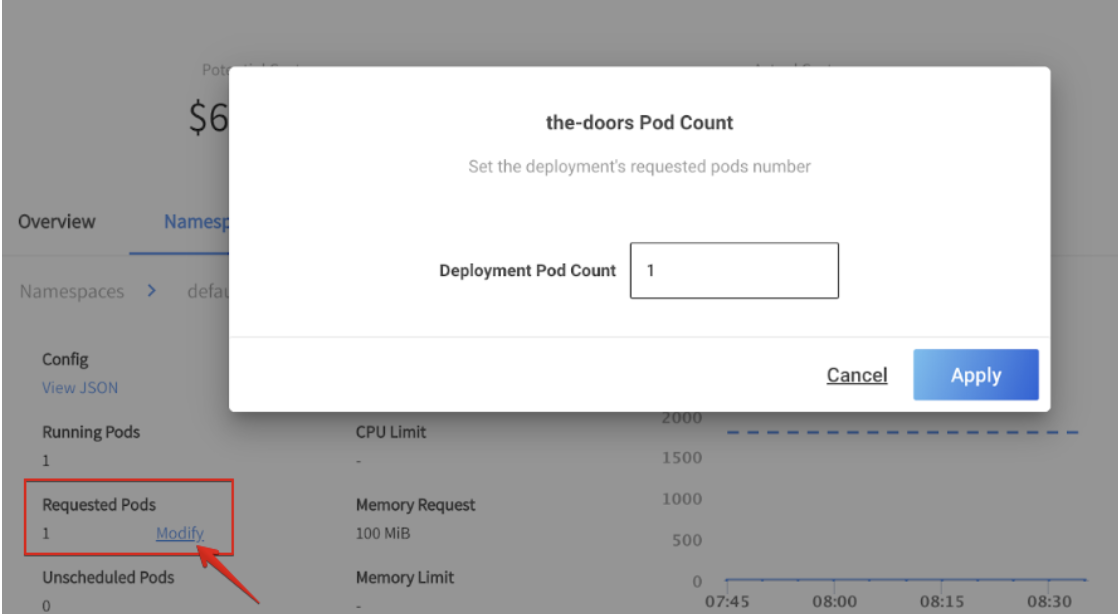Click the Unscheduled Pods label
This screenshot has width=1120, height=614.
pos(108,577)
